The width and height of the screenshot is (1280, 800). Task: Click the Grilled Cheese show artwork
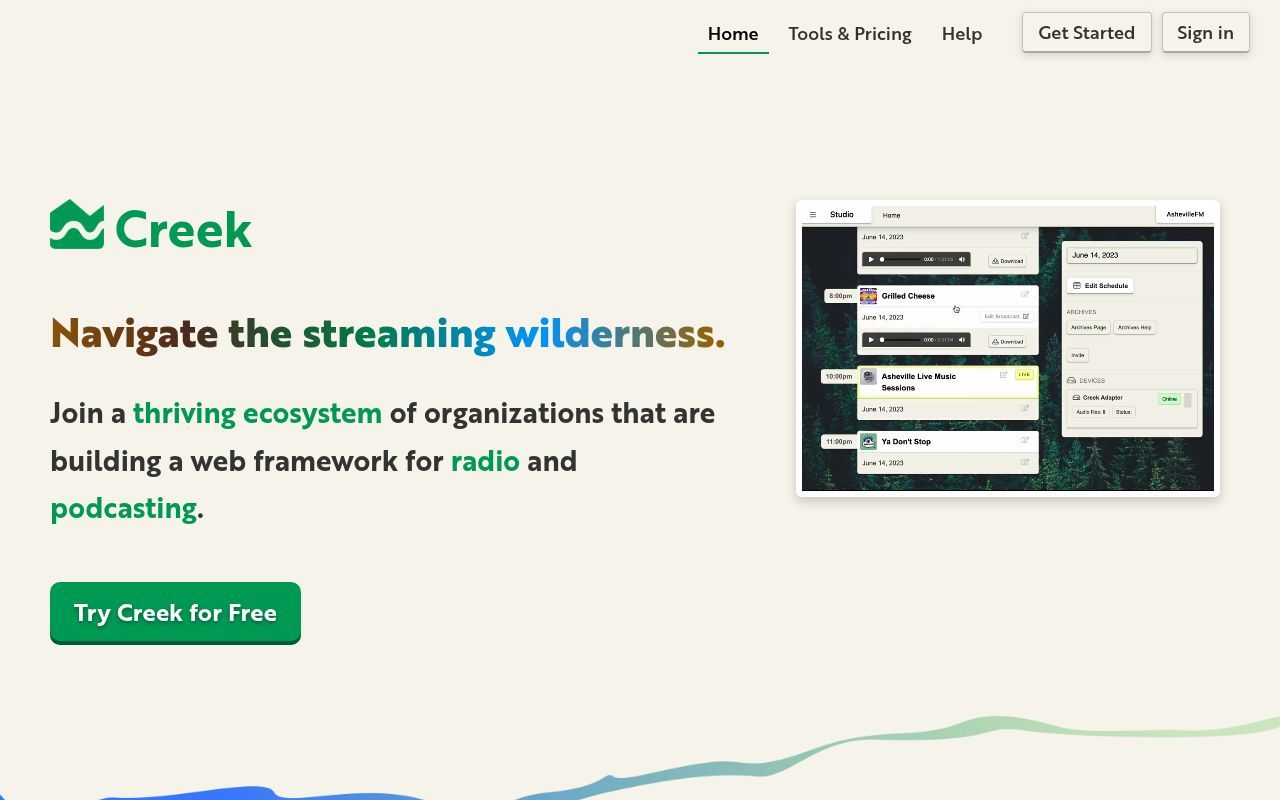pyautogui.click(x=868, y=296)
